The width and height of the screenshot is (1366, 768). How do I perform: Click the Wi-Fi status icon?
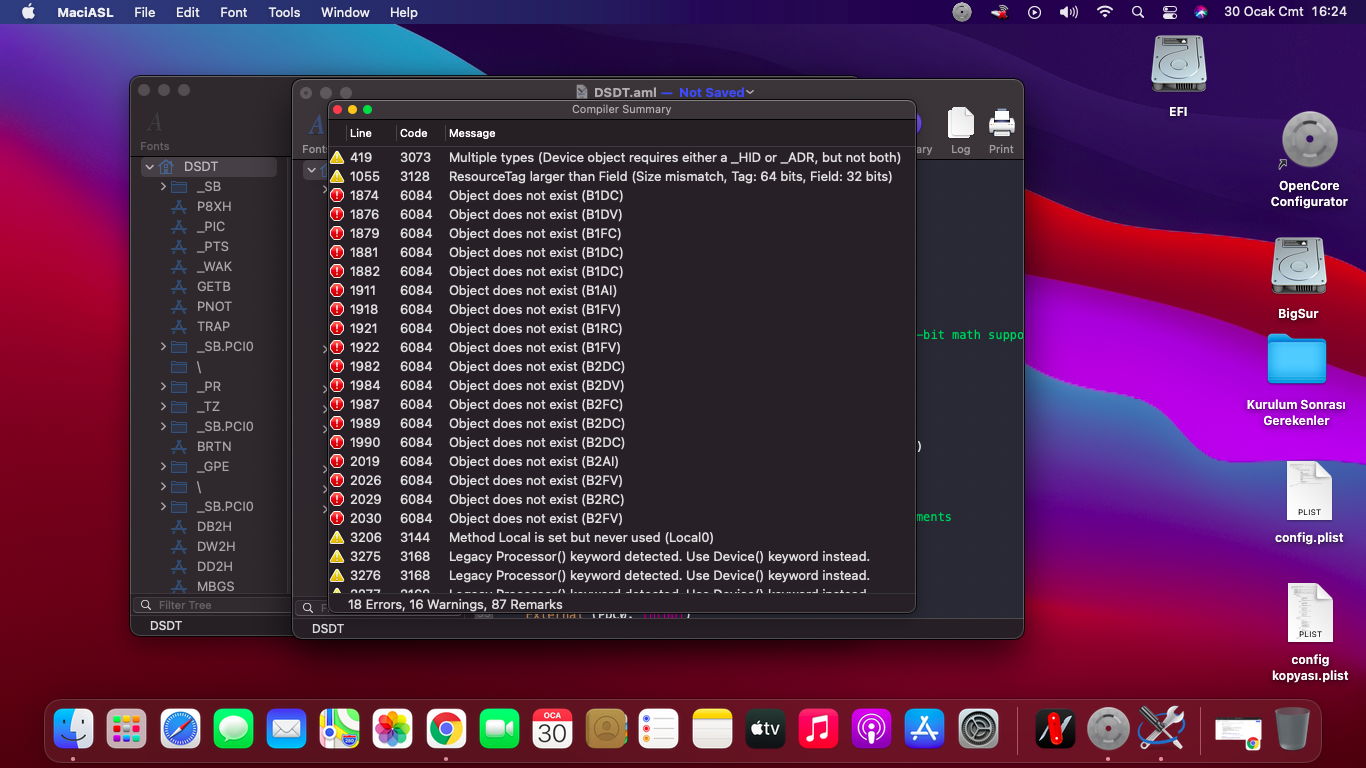1105,12
